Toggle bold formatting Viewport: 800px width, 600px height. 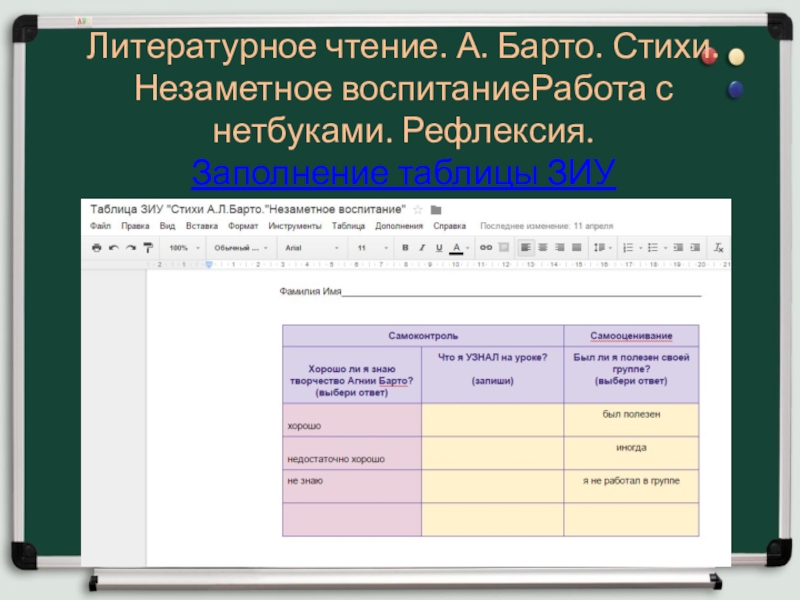point(405,247)
